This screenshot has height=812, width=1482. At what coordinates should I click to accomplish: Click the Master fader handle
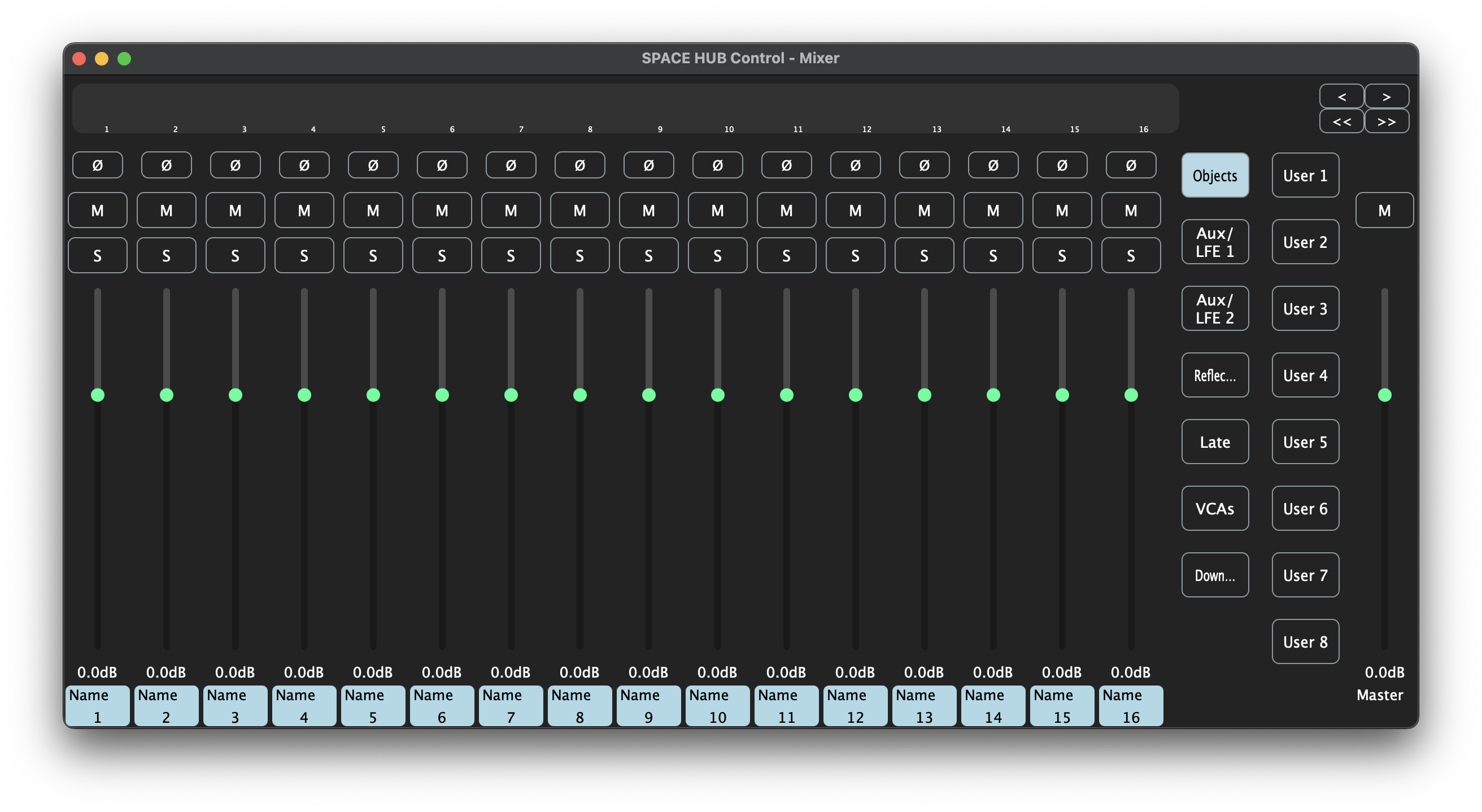pos(1384,395)
